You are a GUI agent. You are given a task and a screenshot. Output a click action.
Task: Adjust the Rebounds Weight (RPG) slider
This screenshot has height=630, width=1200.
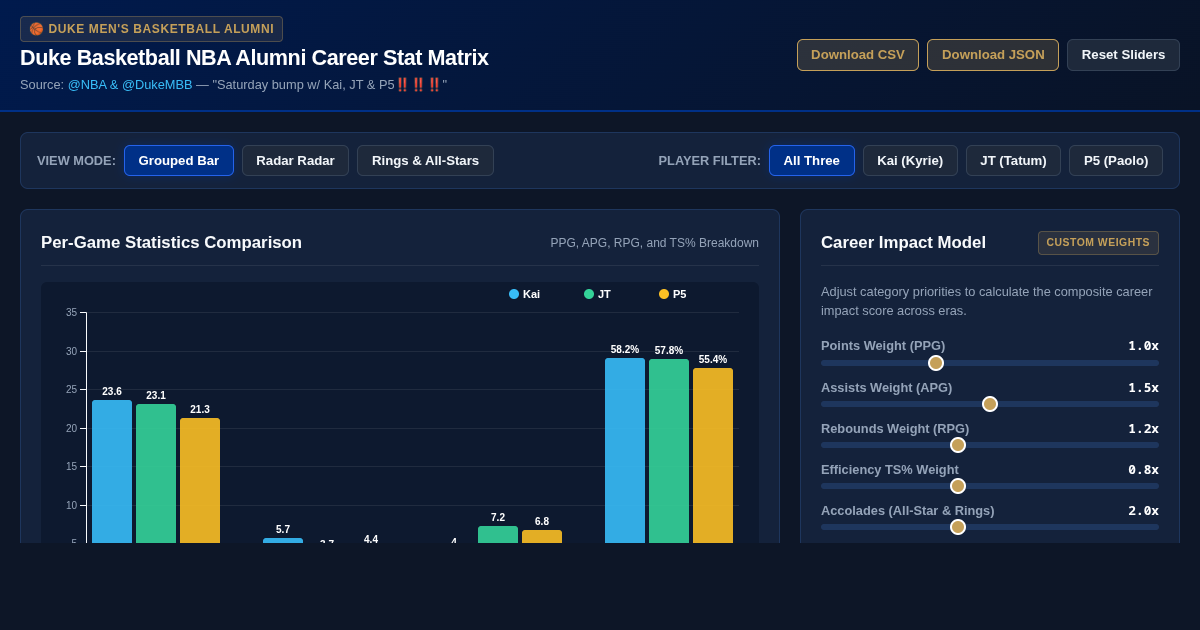tap(990, 445)
